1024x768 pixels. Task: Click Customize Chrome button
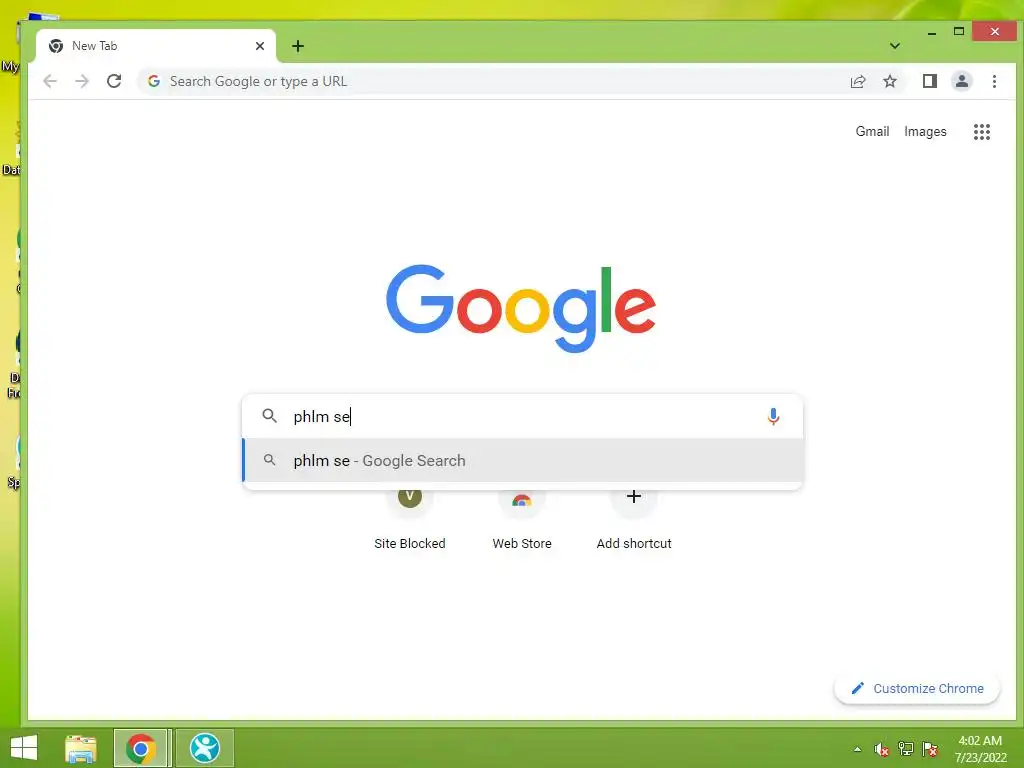tap(917, 688)
